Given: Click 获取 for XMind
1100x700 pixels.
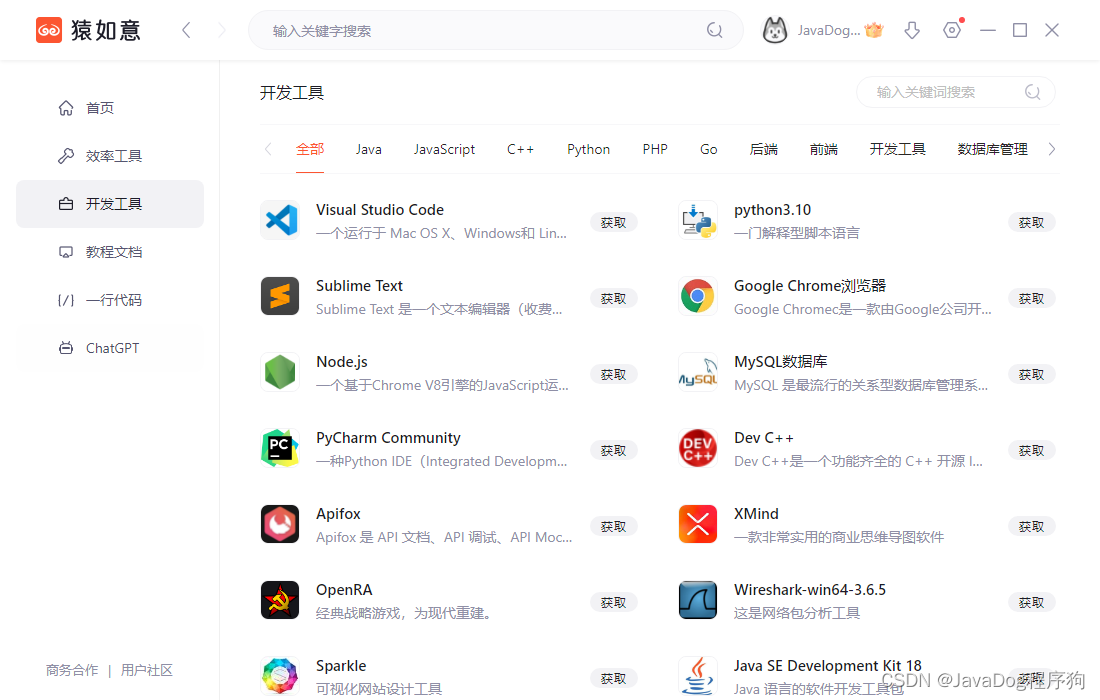Looking at the screenshot, I should click(x=1031, y=527).
